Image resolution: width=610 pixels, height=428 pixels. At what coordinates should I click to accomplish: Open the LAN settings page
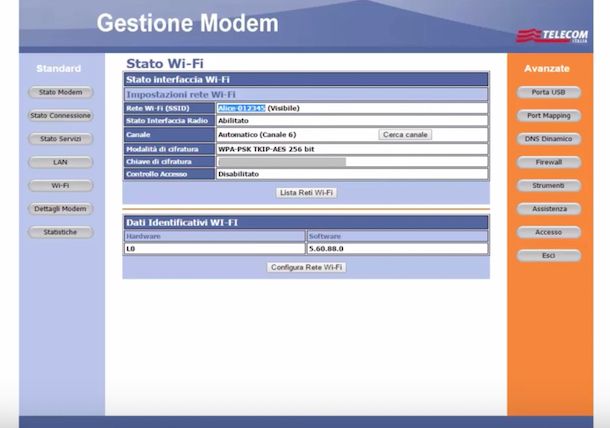click(x=60, y=162)
